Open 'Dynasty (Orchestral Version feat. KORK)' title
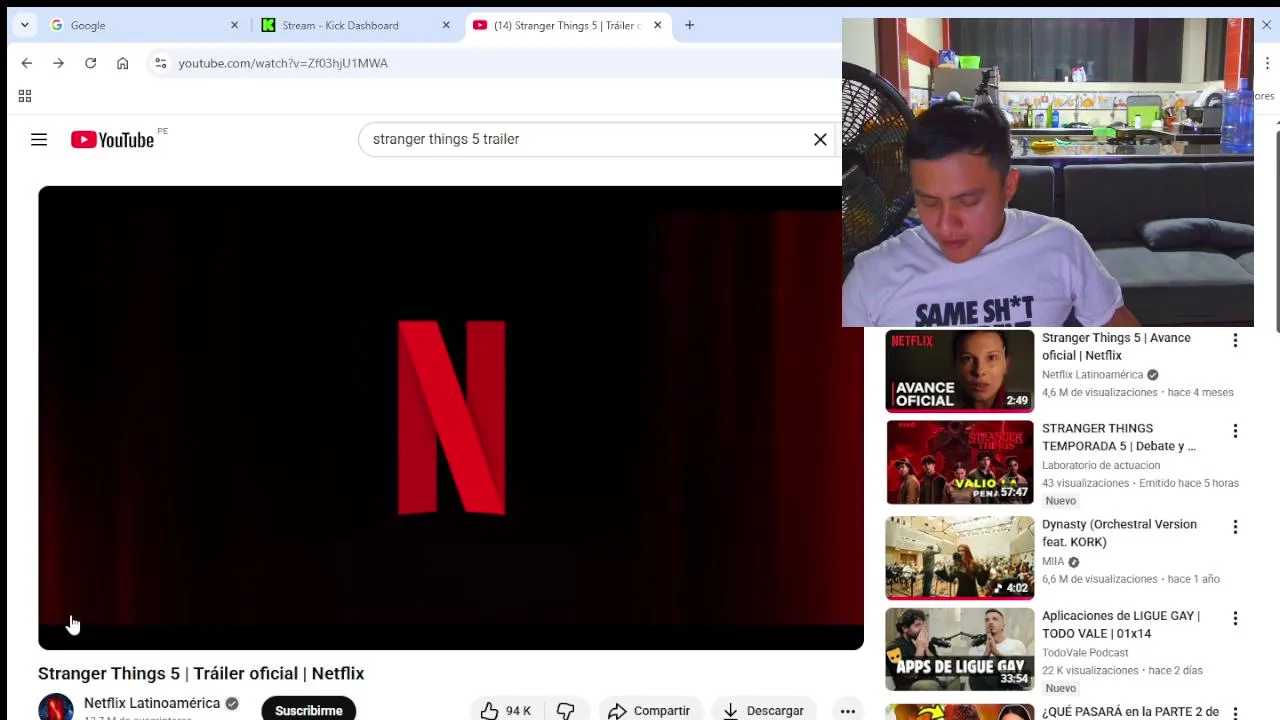This screenshot has height=720, width=1280. 1119,533
